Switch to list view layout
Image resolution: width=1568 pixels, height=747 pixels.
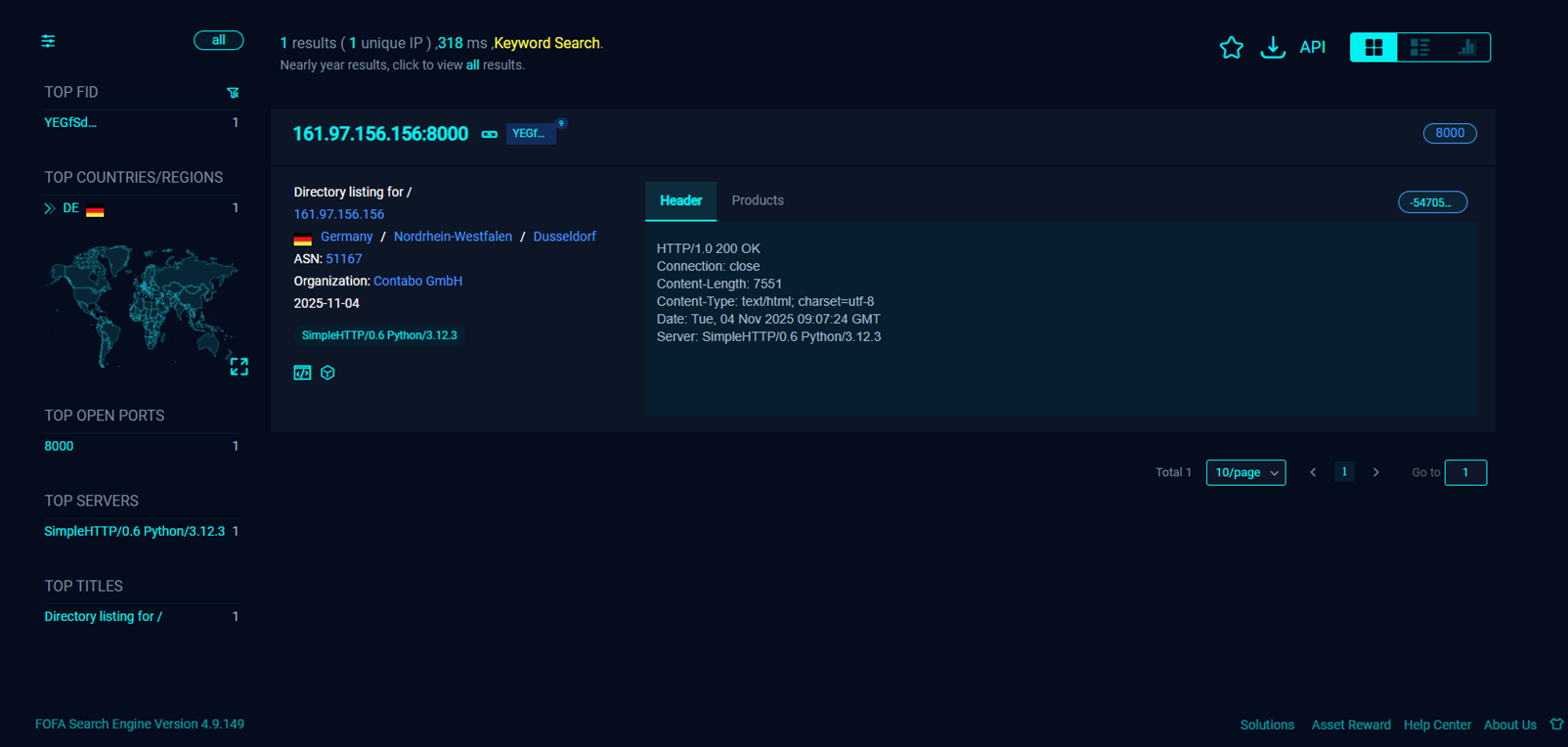(1419, 47)
